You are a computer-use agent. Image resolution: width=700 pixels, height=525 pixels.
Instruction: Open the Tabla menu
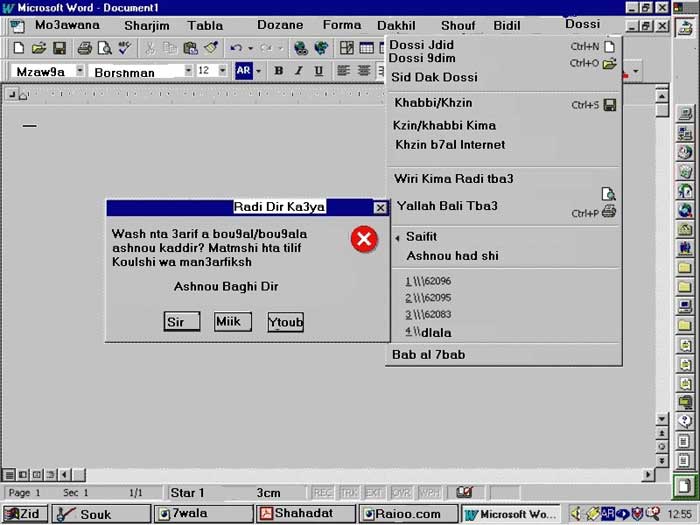205,25
